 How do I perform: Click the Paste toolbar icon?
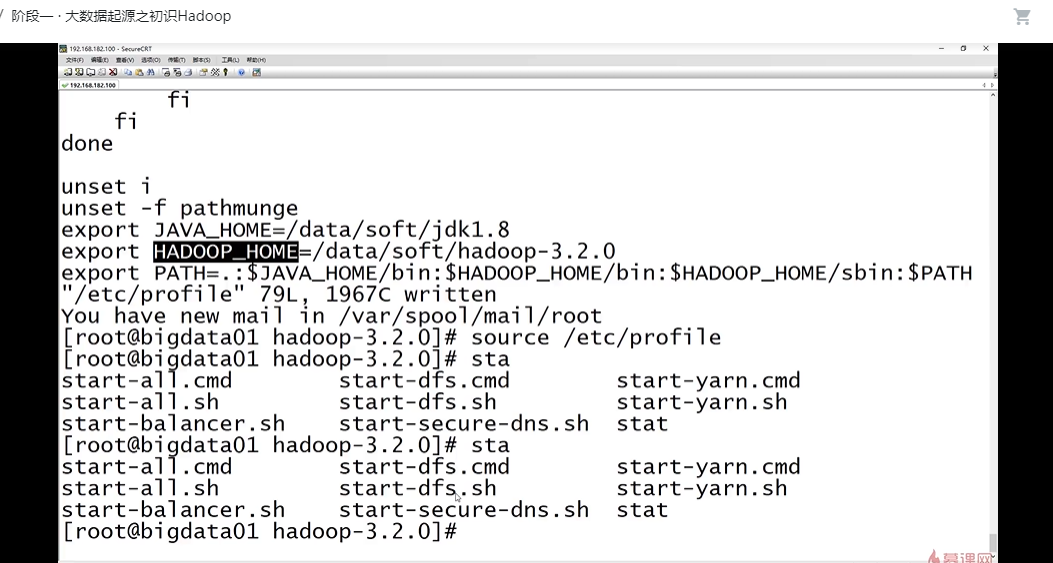[x=139, y=72]
